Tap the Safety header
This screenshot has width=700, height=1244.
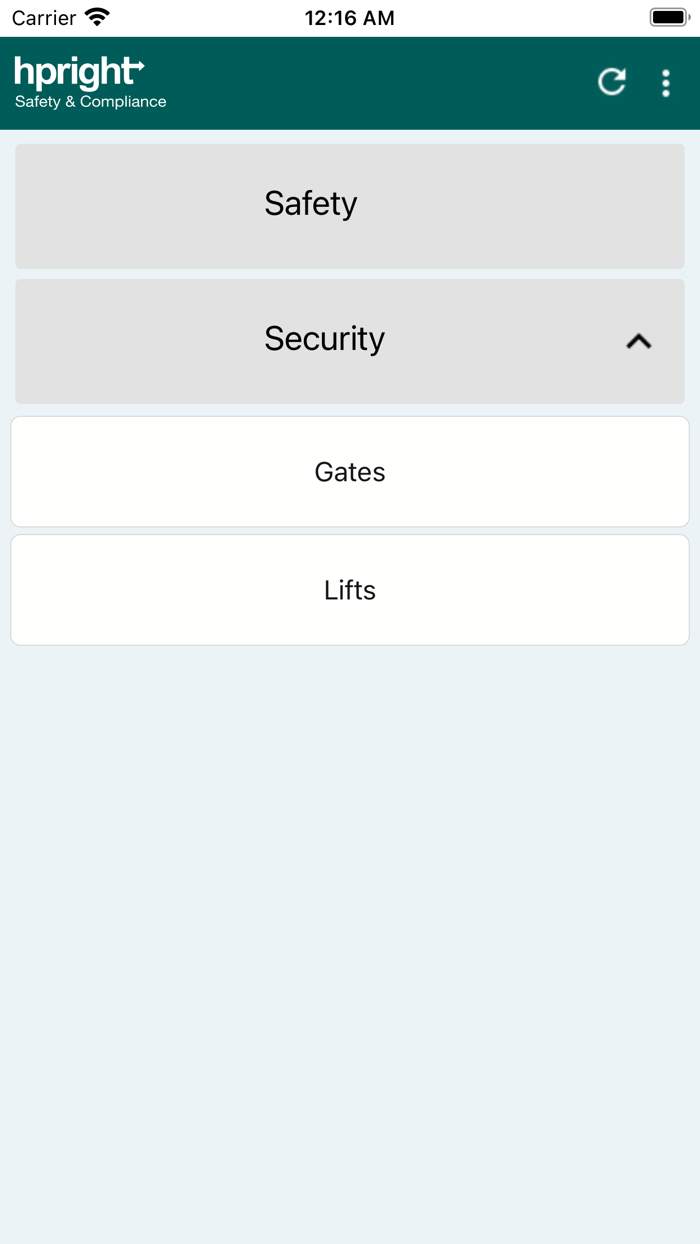(x=310, y=205)
